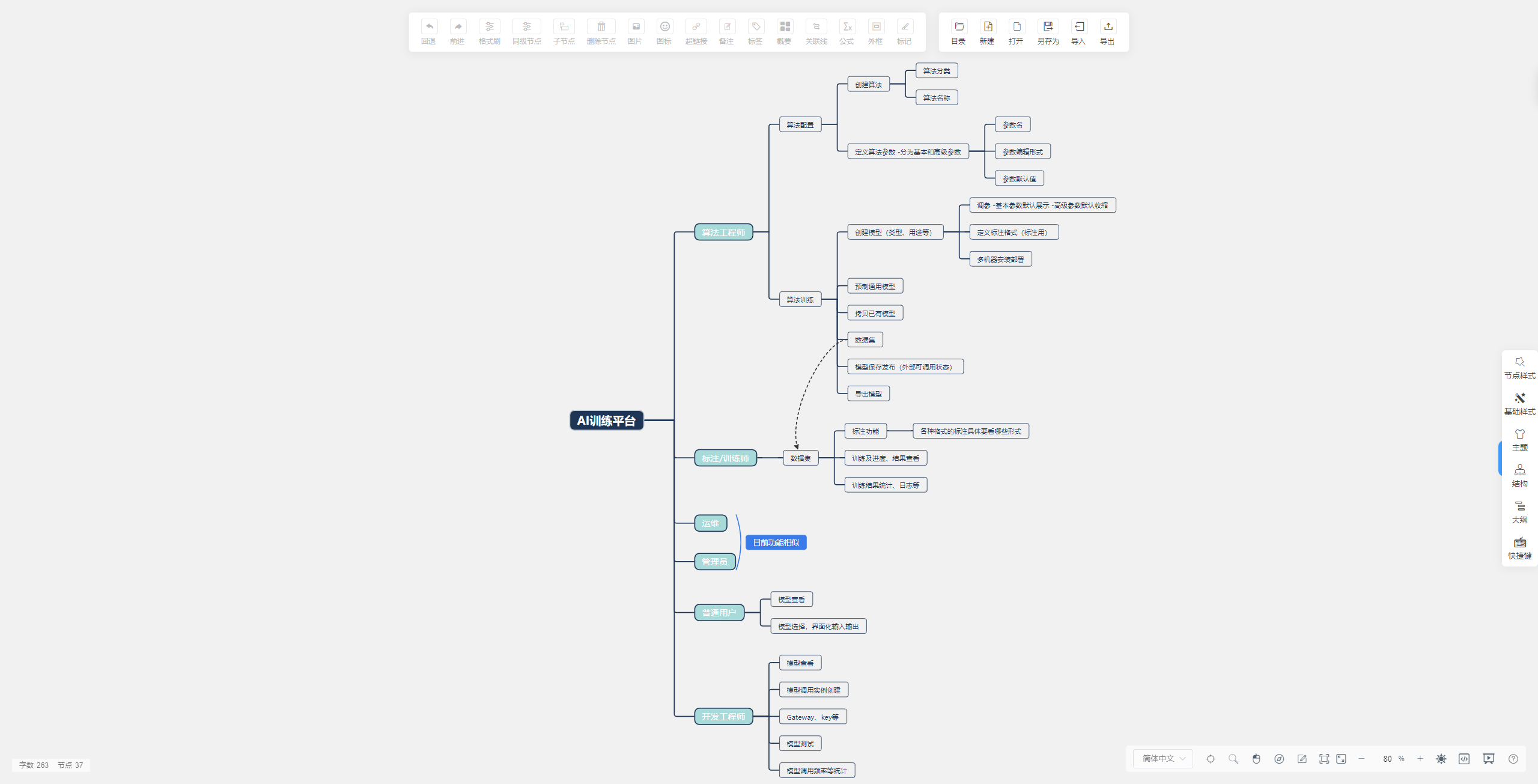Select the 标注/训练师 node

click(725, 458)
